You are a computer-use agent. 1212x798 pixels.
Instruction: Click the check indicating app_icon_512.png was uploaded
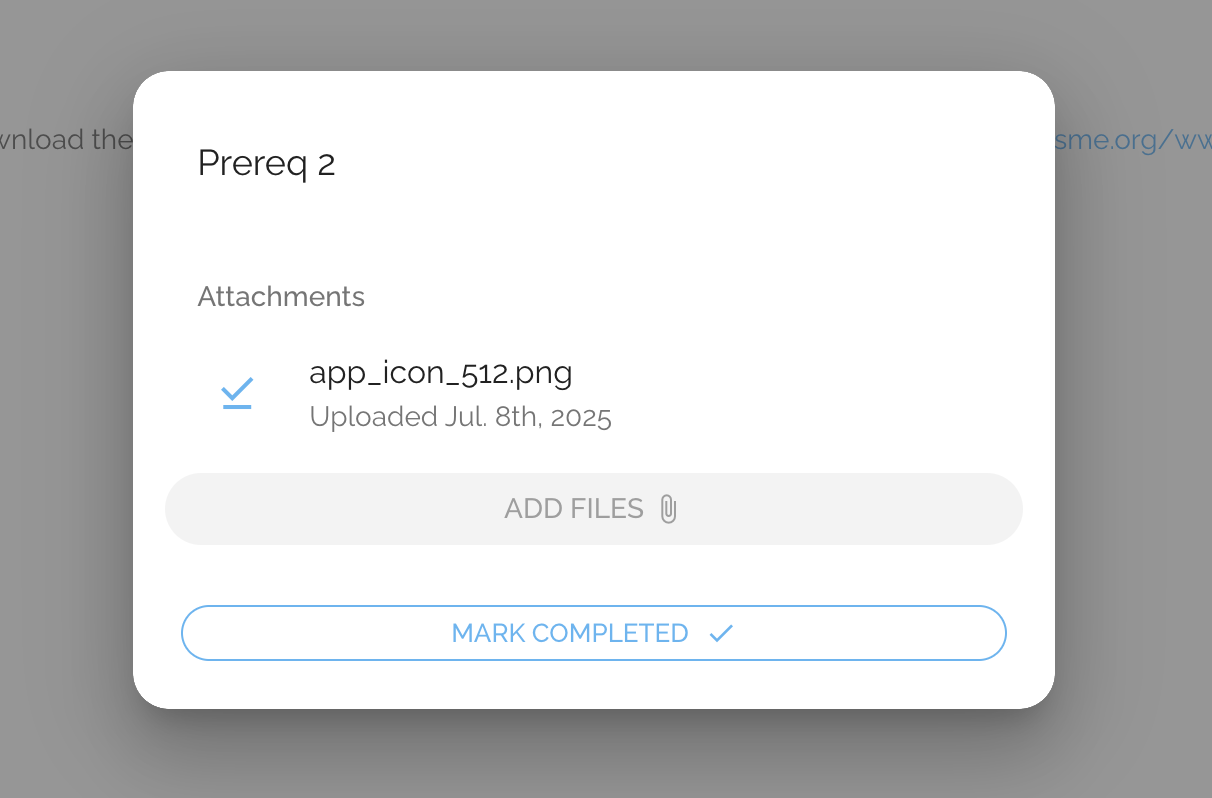click(x=237, y=392)
